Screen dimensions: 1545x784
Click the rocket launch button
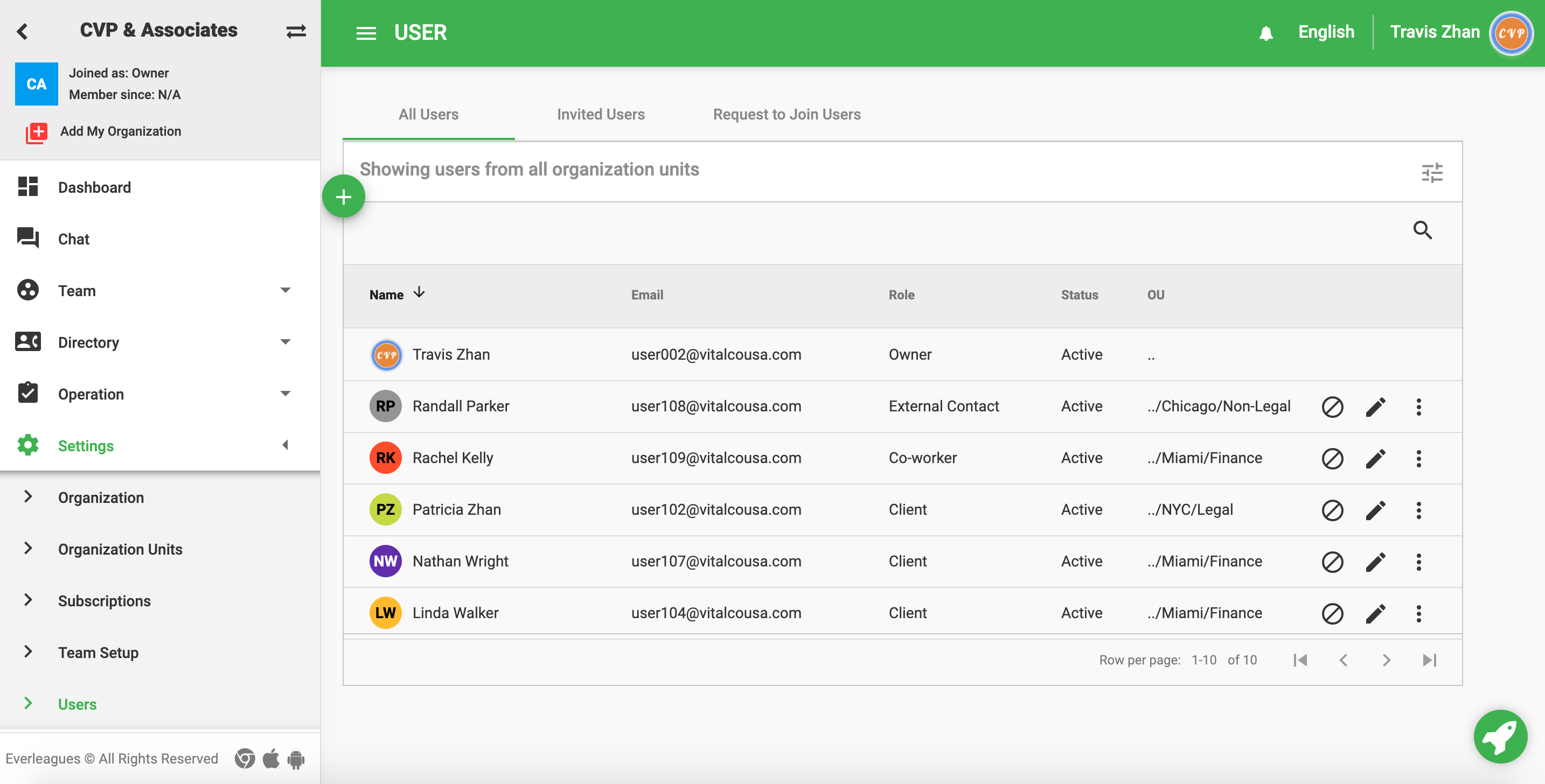(x=1500, y=737)
